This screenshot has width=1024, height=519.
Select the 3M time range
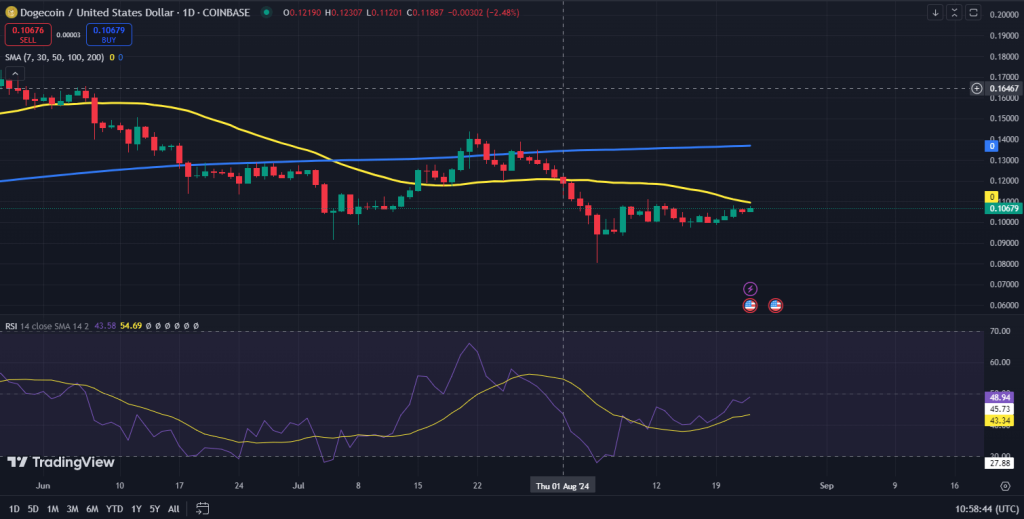(72, 509)
